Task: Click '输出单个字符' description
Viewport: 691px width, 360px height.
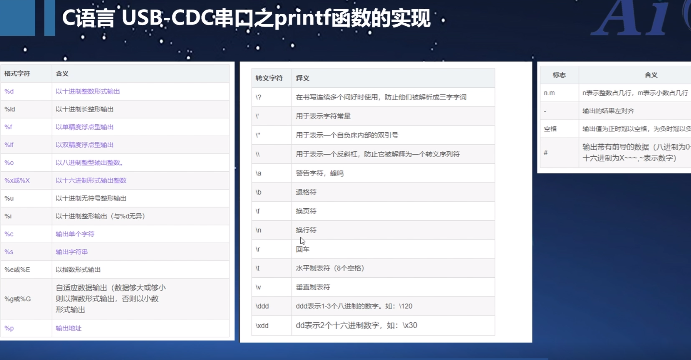Action: click(75, 234)
